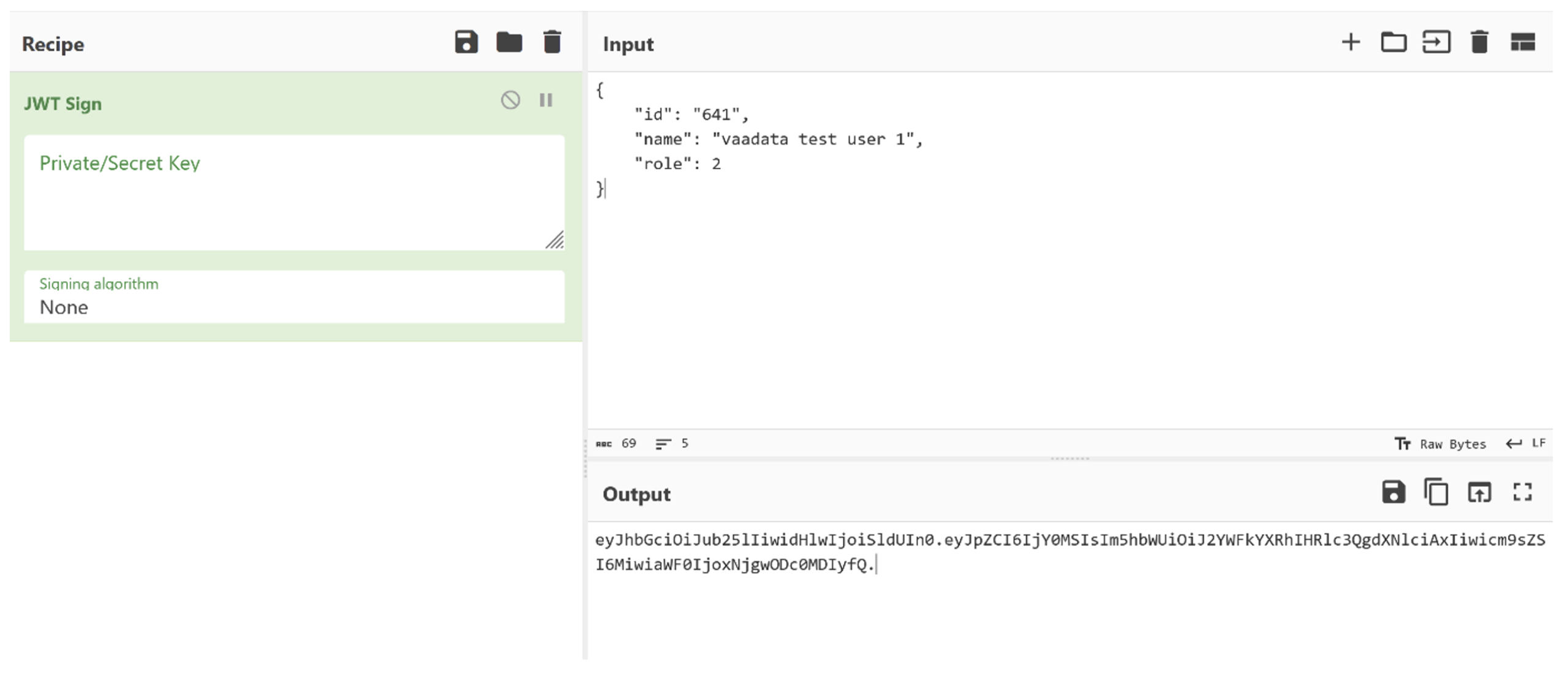Clear input and output trash icon
Viewport: 1568px width, 696px height.
point(1479,42)
